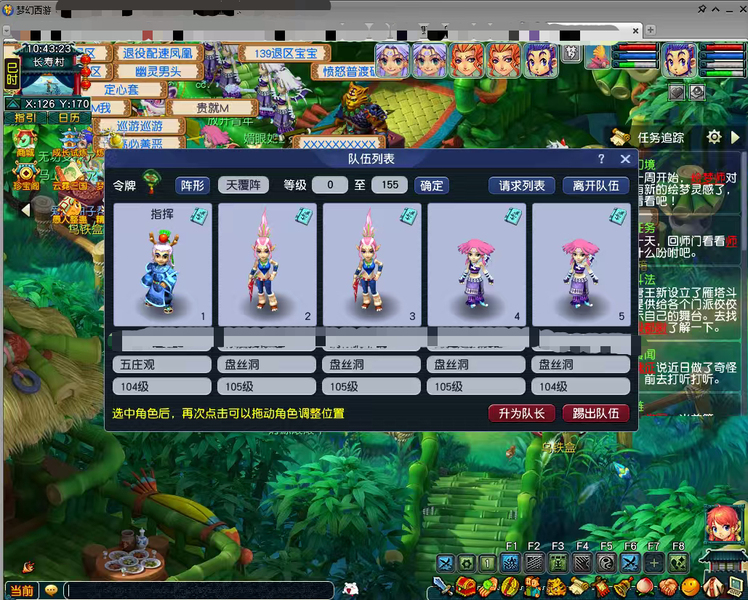Click the 巡游巡游 stall sign
748x600 pixels.
140,126
